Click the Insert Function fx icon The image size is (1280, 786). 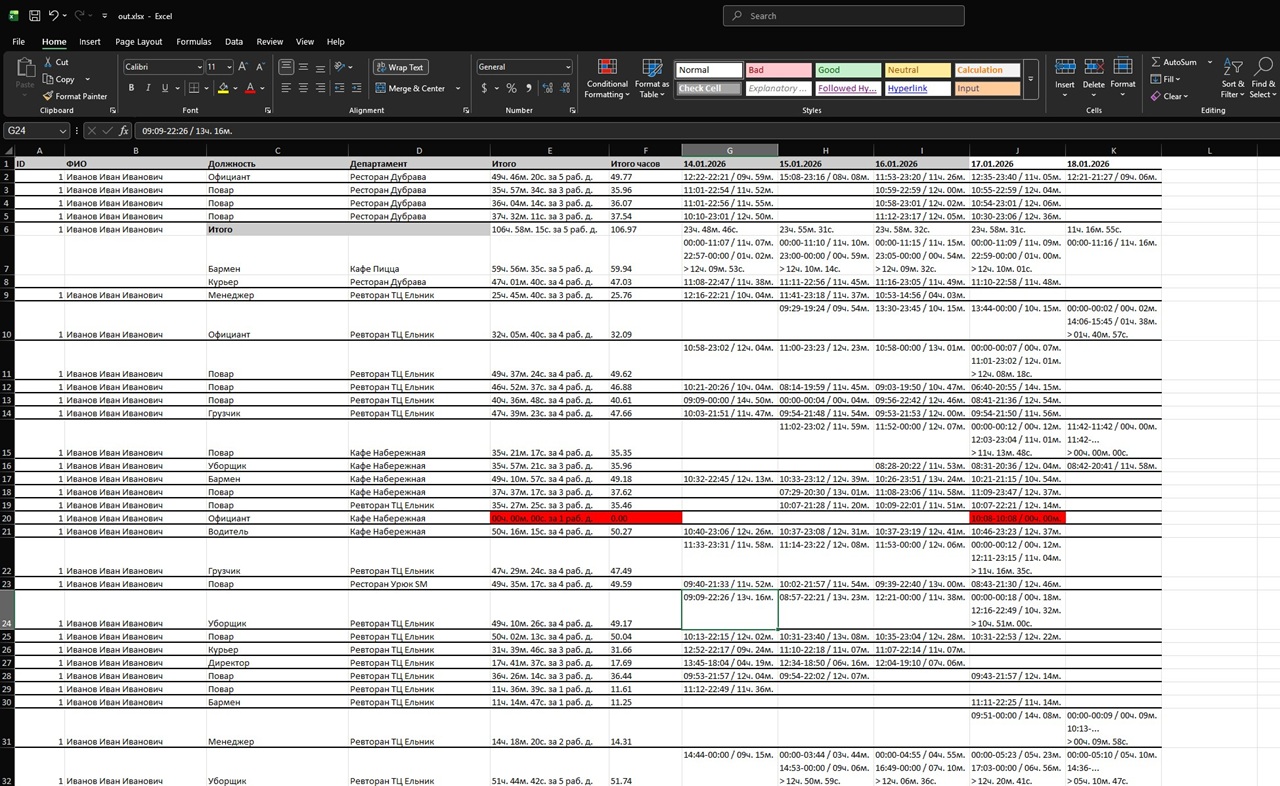124,131
